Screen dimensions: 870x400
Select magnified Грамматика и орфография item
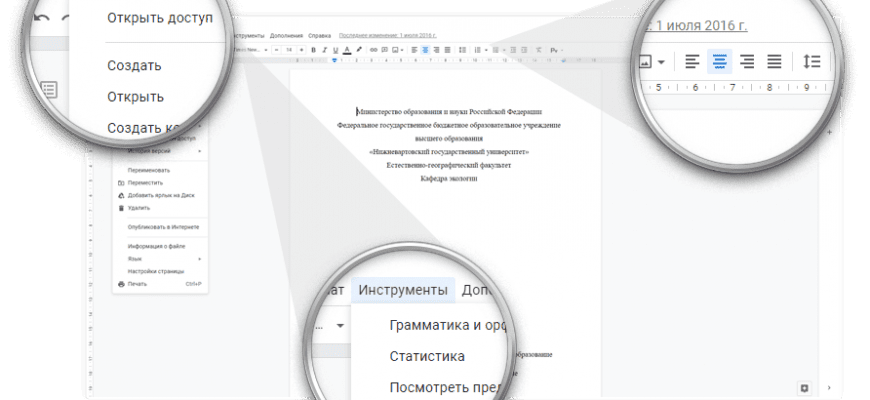point(447,326)
